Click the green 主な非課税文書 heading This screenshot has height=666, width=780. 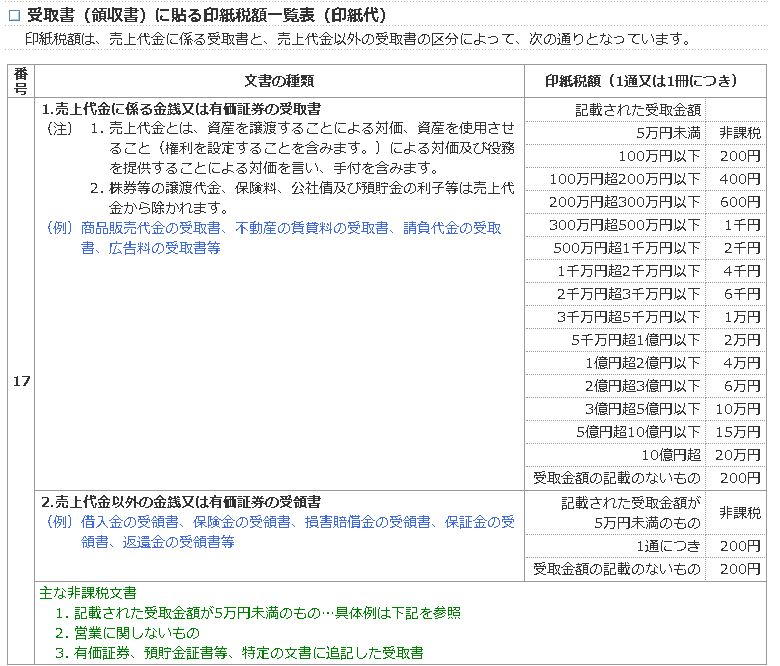[88, 592]
